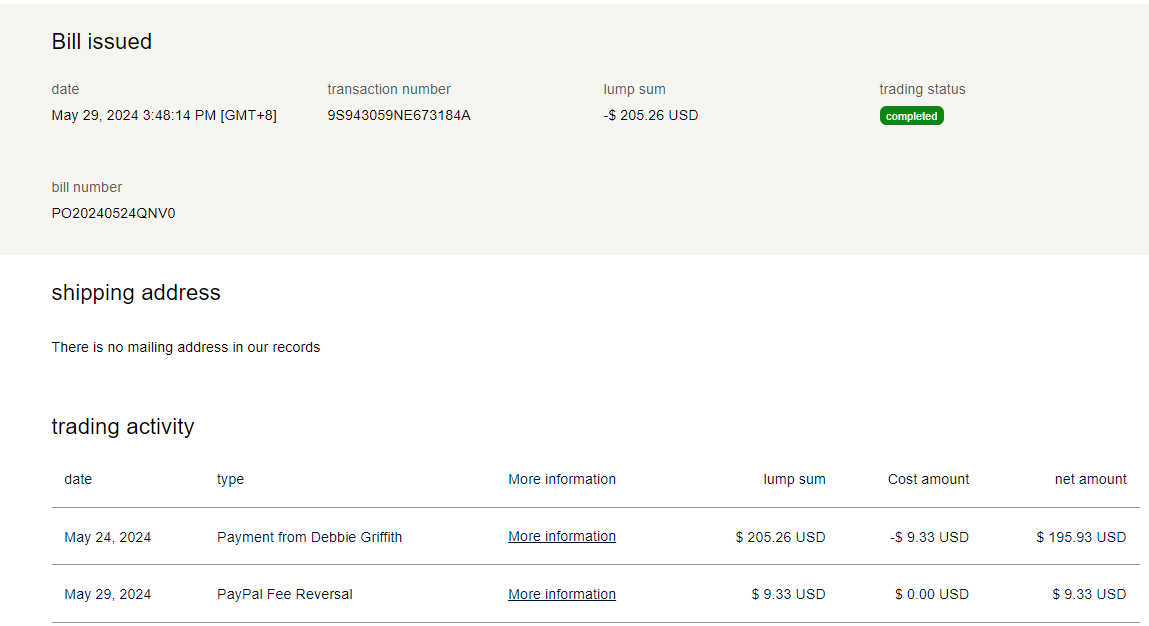Screen dimensions: 1149x626
Task: Click the -$ 9.33 USD cost amount
Action: (929, 537)
